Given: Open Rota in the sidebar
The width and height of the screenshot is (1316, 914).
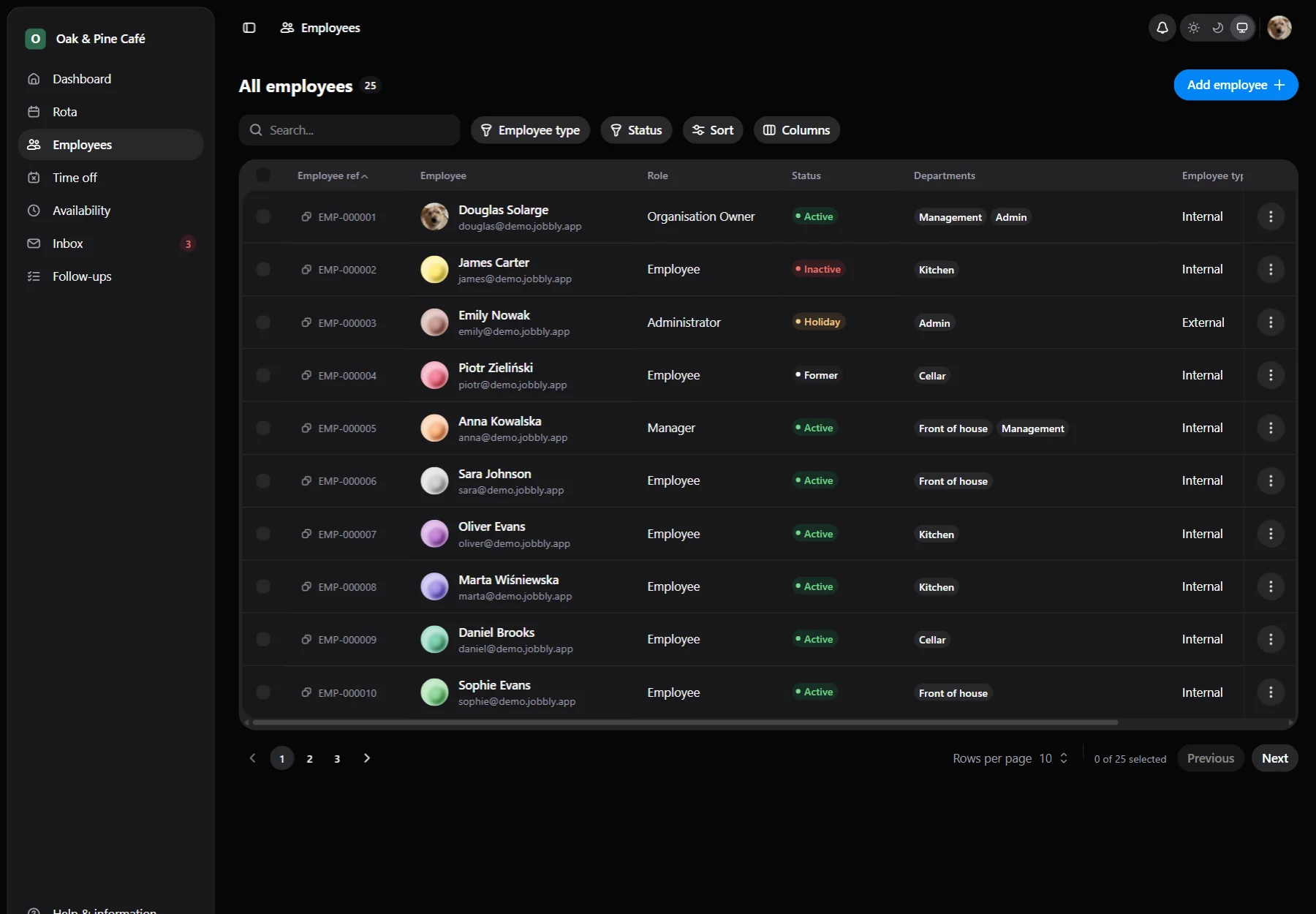Looking at the screenshot, I should (110, 112).
